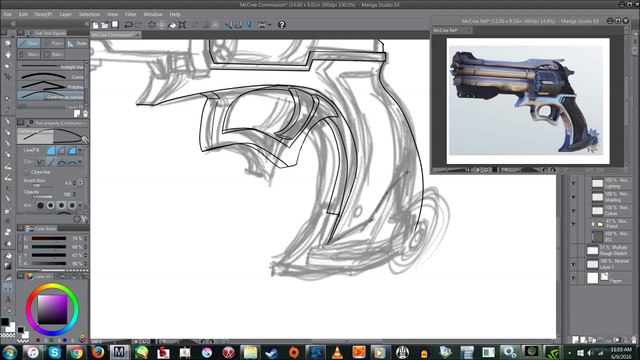
Task: Toggle the third blue snap-to-grid icon
Action: click(x=249, y=25)
